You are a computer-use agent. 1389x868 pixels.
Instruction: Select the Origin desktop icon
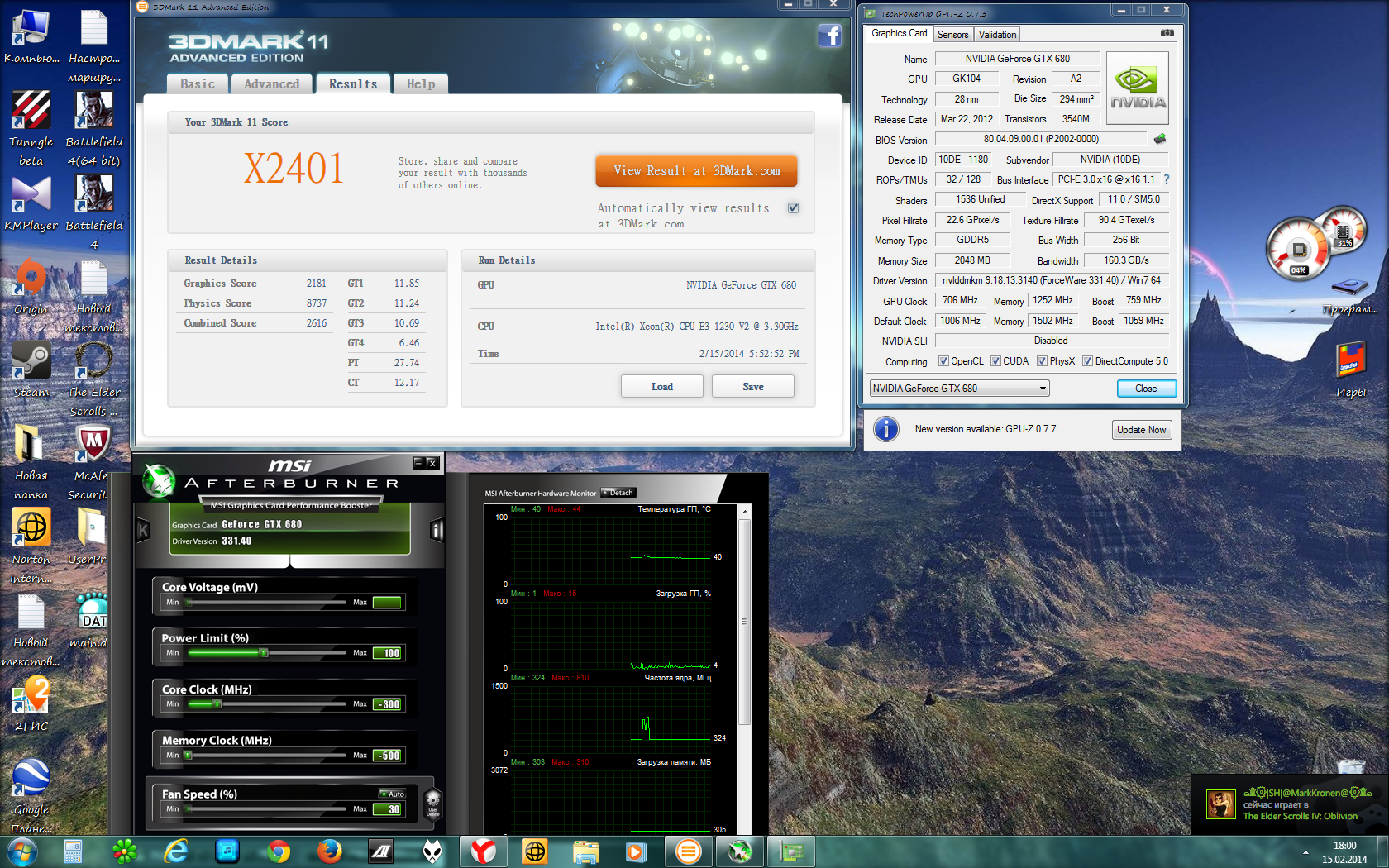(31, 285)
